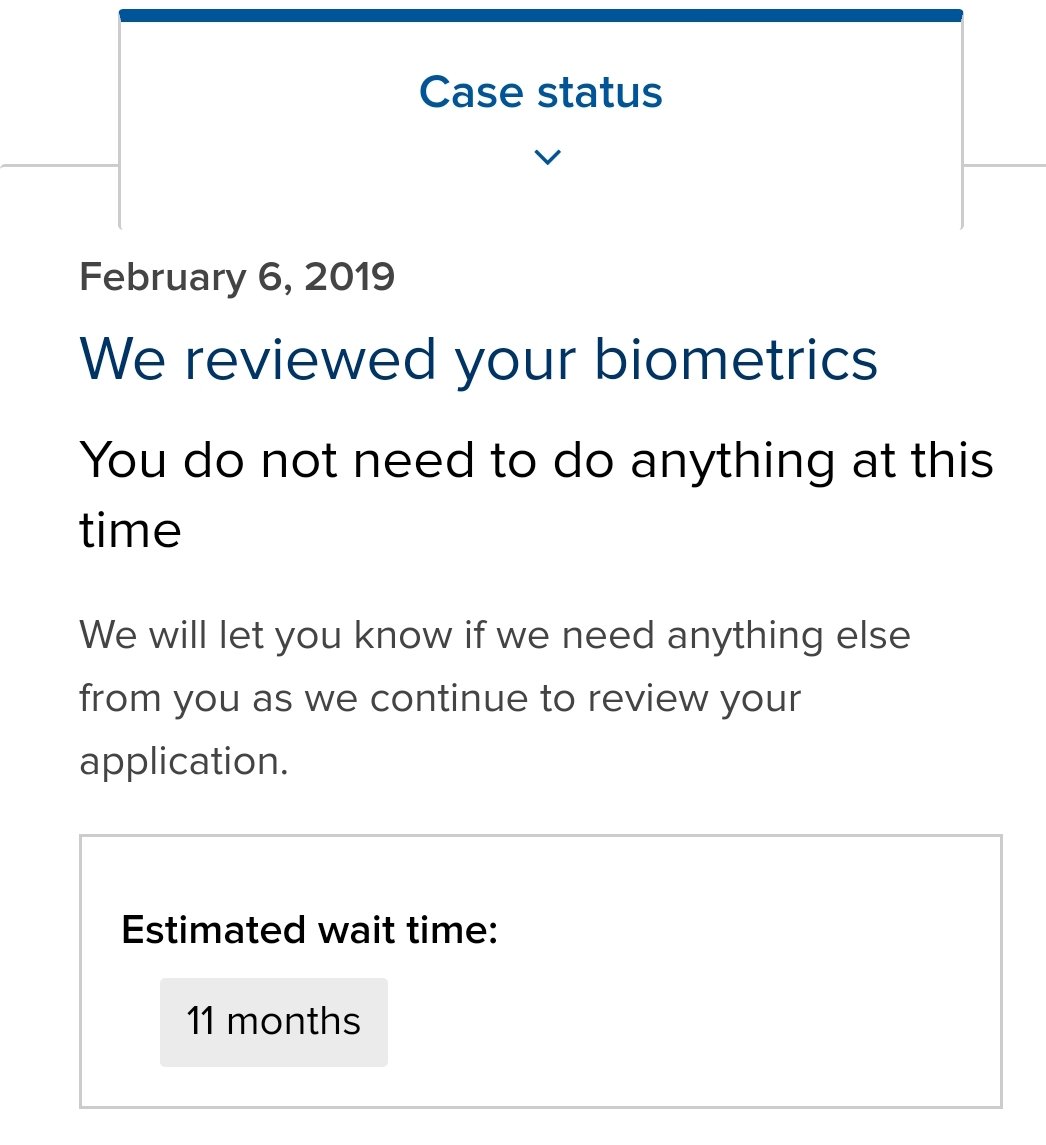The image size is (1046, 1145).
Task: Click the word 'application.' in the paragraph
Action: [184, 762]
